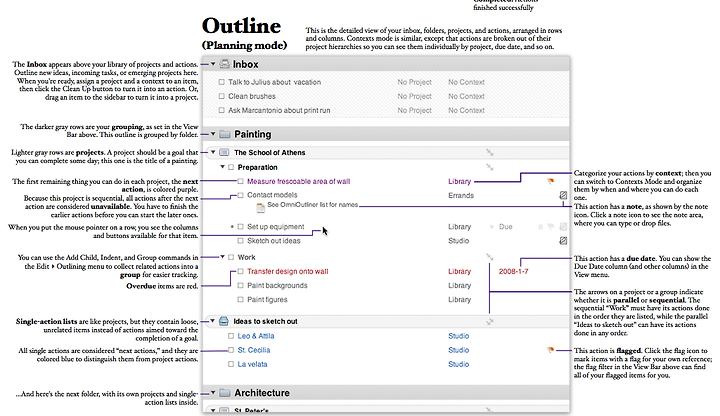Check off Clean brushes
Image resolution: width=720 pixels, height=416 pixels.
tap(222, 96)
